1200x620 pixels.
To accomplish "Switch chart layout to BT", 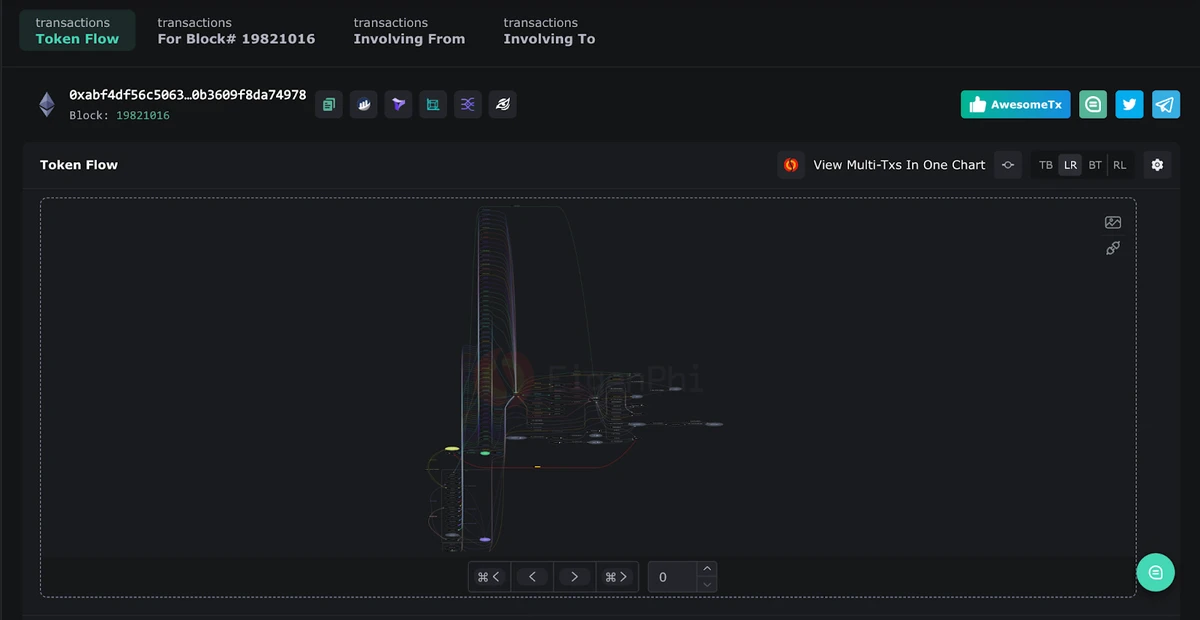I will (1095, 165).
